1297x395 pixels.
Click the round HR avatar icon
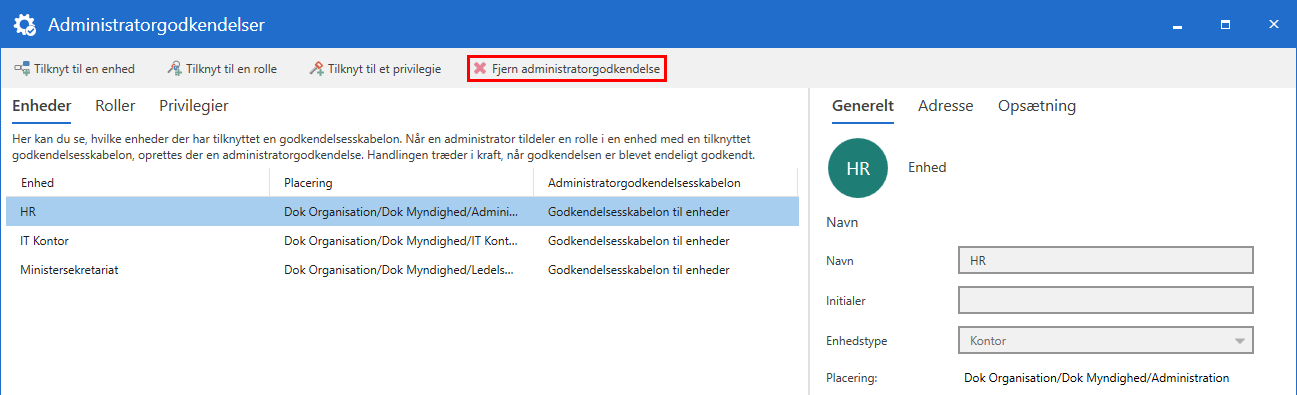click(858, 168)
